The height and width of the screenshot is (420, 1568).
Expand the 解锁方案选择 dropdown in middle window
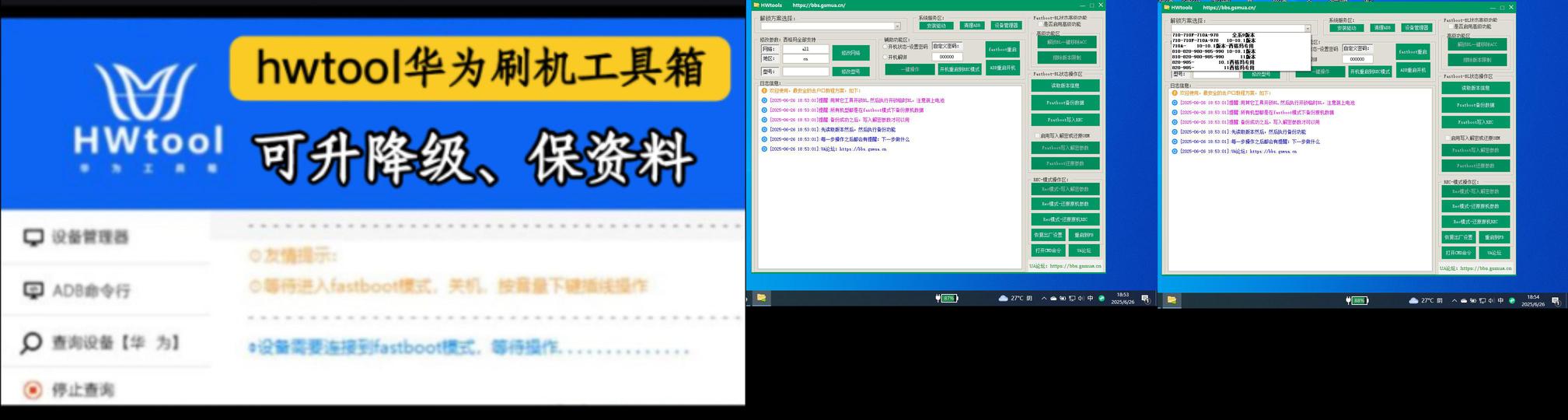(897, 26)
